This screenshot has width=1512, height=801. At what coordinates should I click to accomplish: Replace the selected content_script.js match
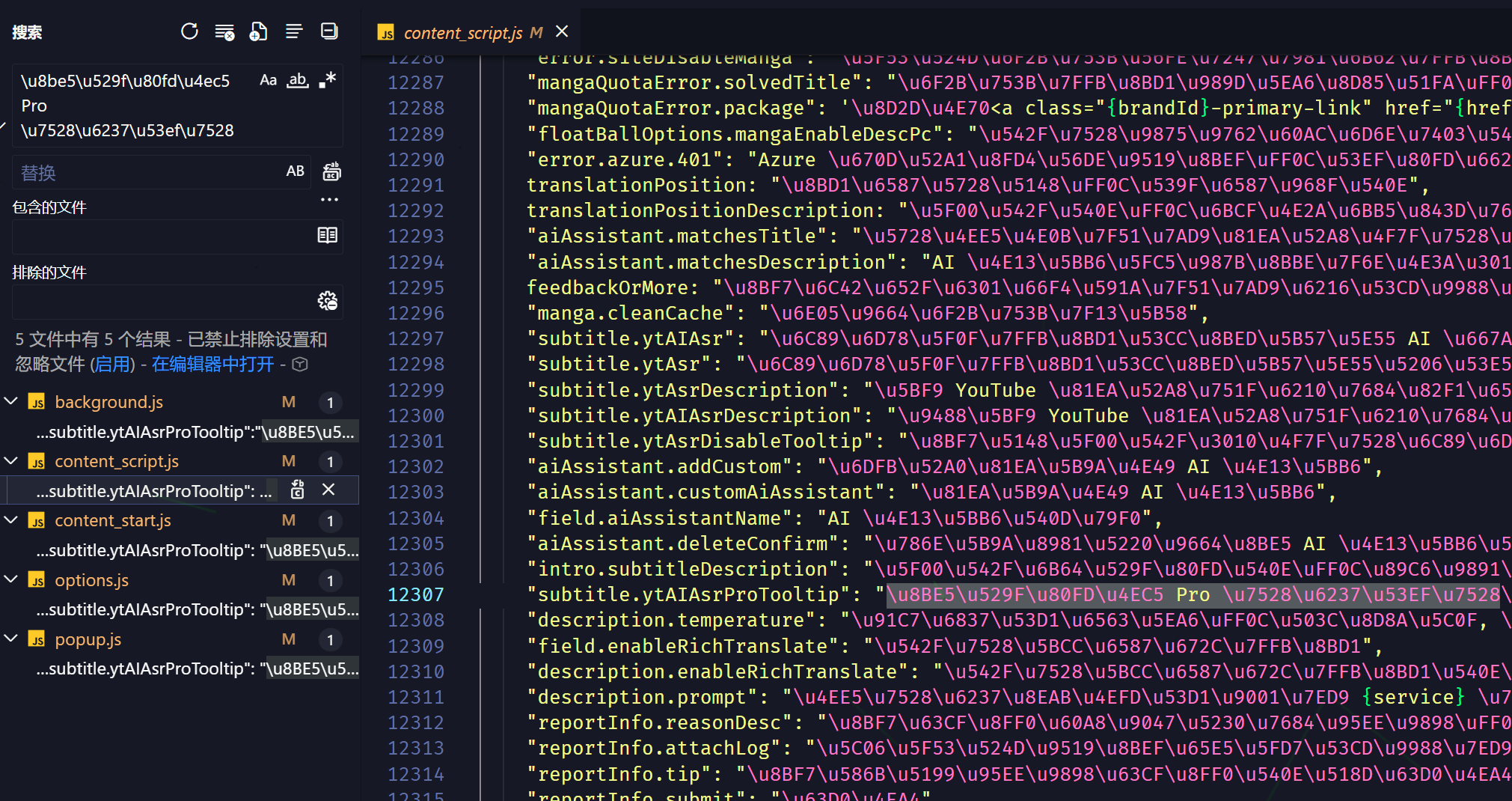[x=297, y=490]
